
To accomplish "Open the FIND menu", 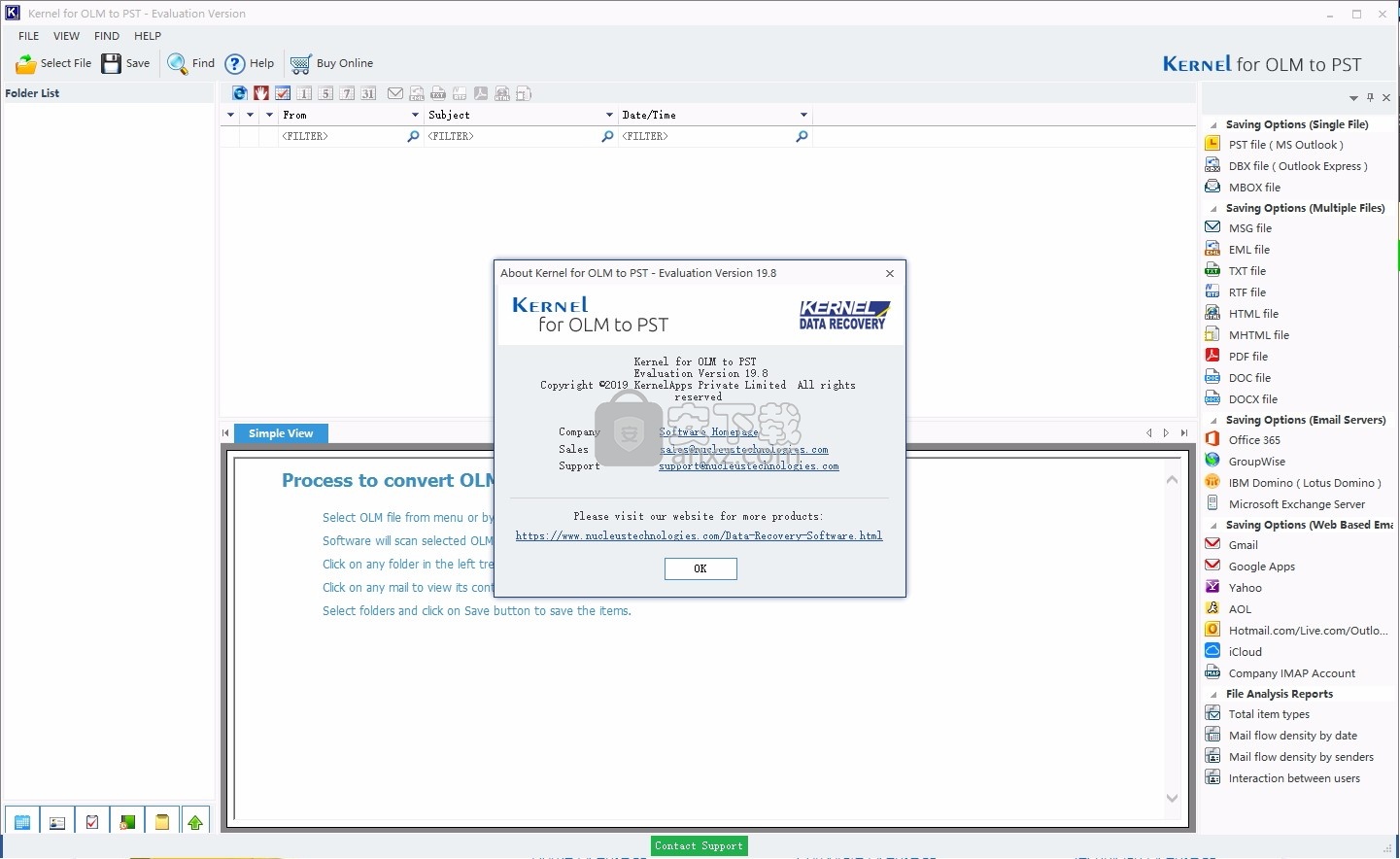I will coord(107,36).
